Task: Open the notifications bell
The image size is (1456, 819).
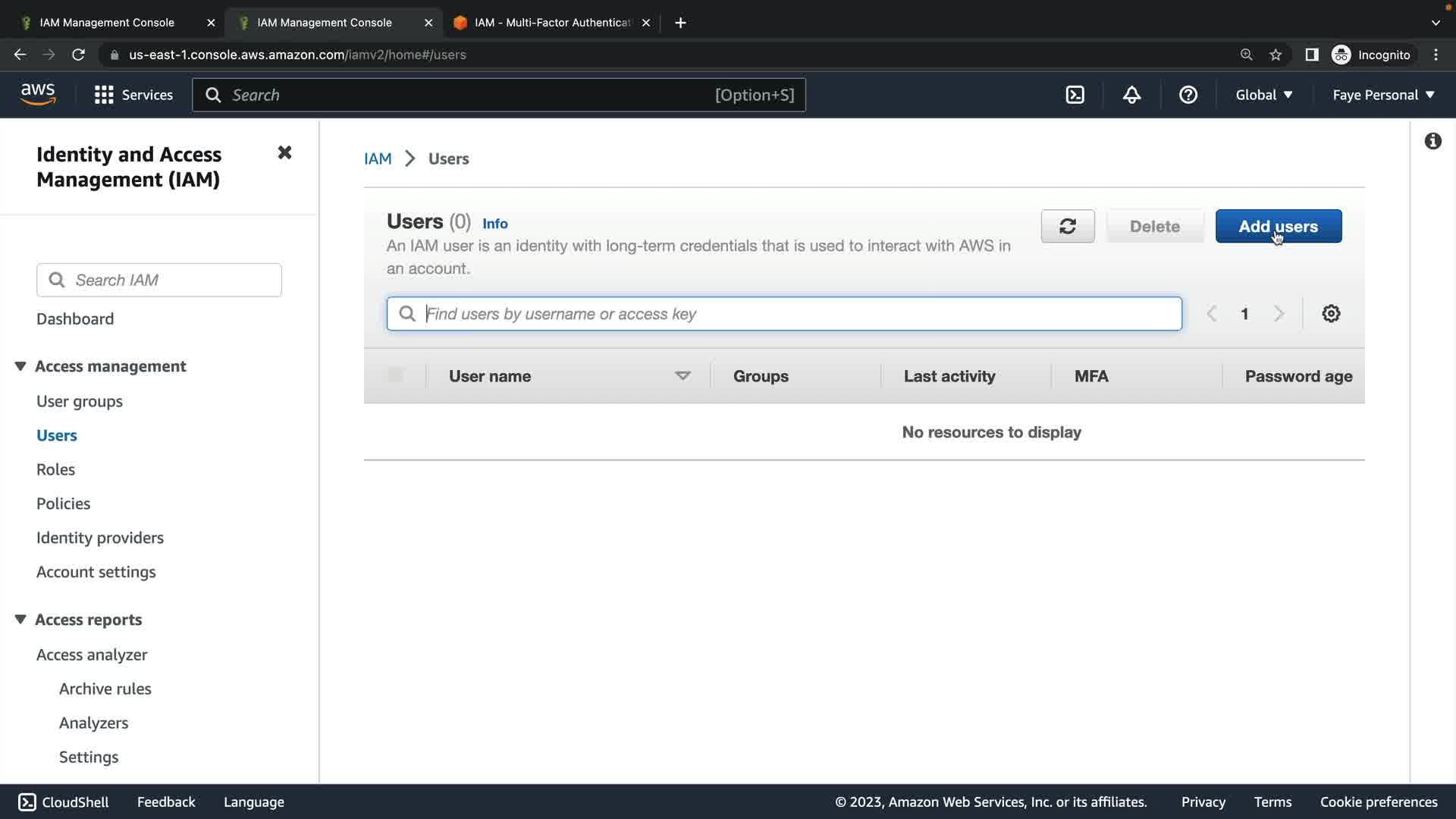Action: pyautogui.click(x=1131, y=95)
